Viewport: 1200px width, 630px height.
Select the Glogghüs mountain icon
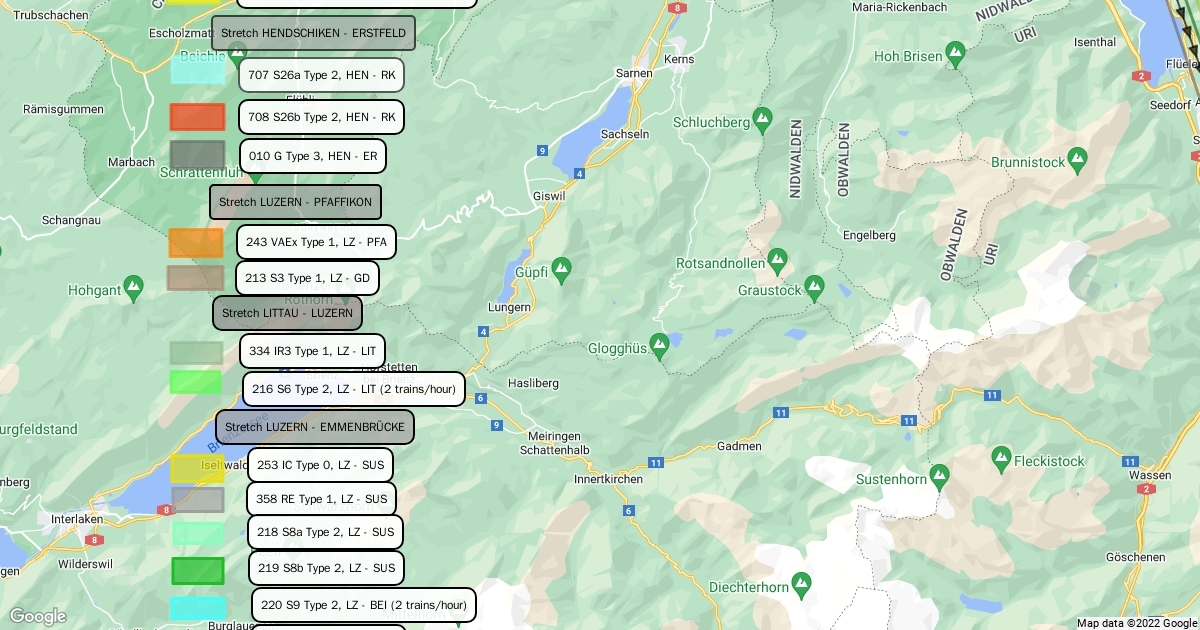click(658, 343)
